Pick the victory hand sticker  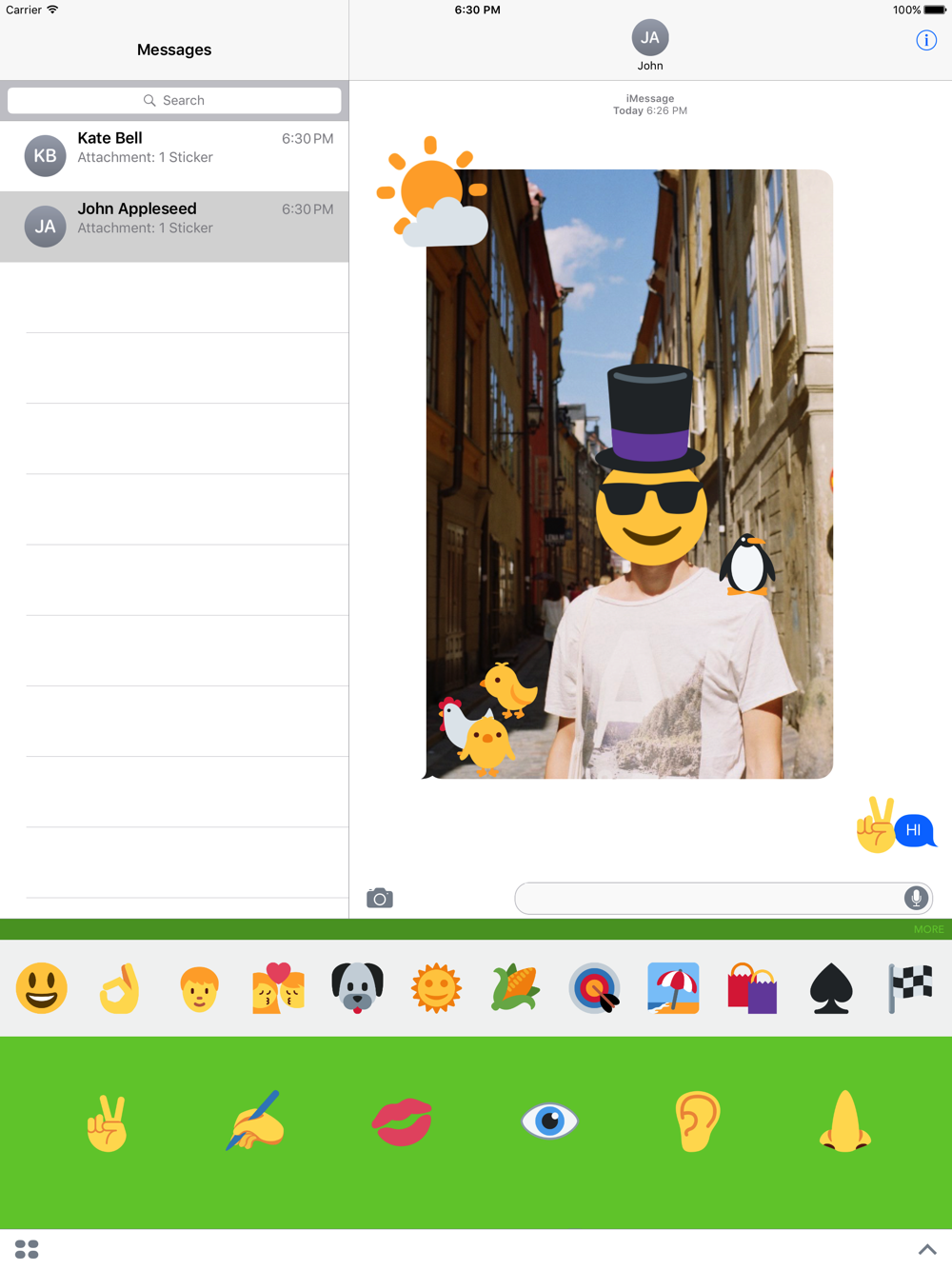[x=107, y=1122]
